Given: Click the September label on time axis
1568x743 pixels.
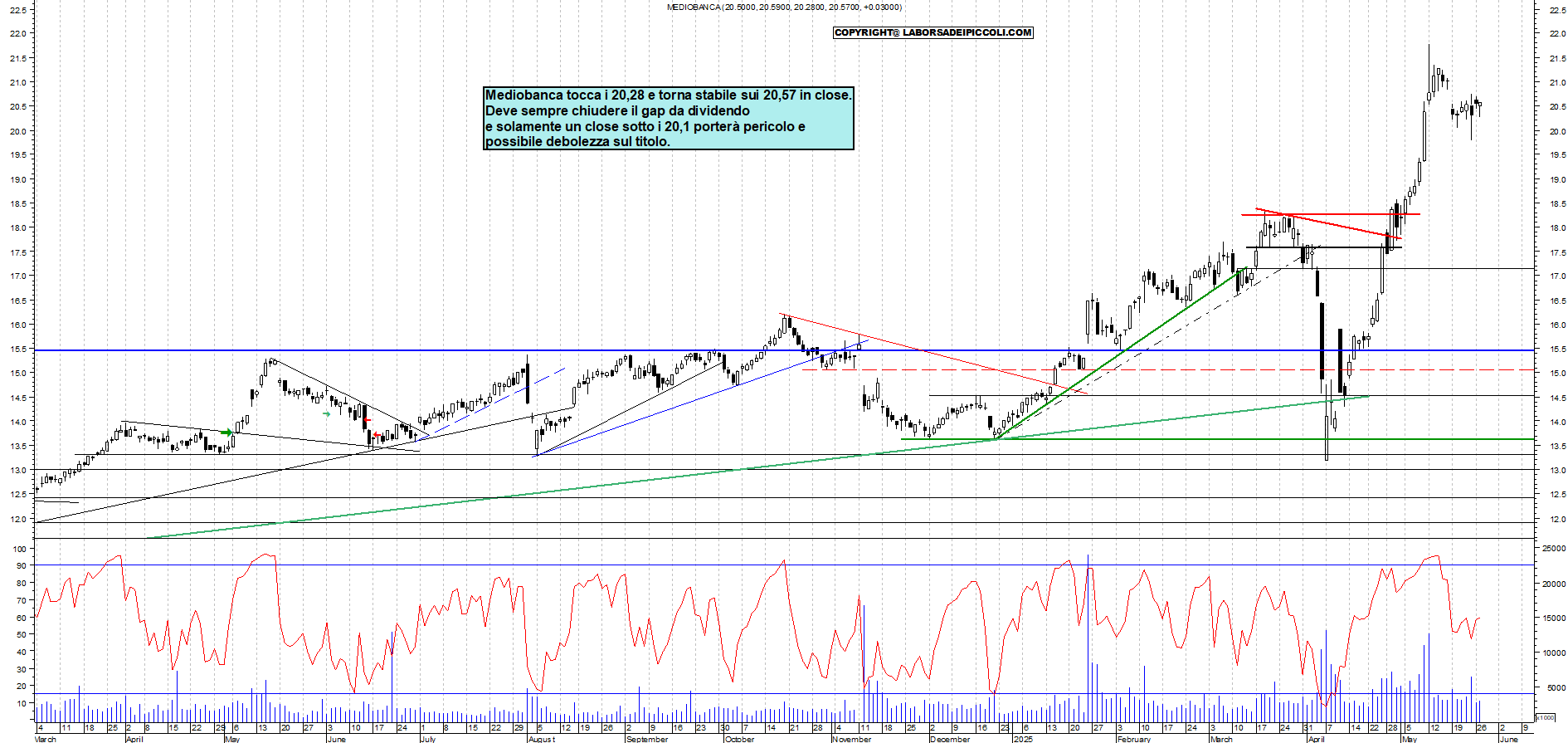Looking at the screenshot, I should tap(646, 739).
